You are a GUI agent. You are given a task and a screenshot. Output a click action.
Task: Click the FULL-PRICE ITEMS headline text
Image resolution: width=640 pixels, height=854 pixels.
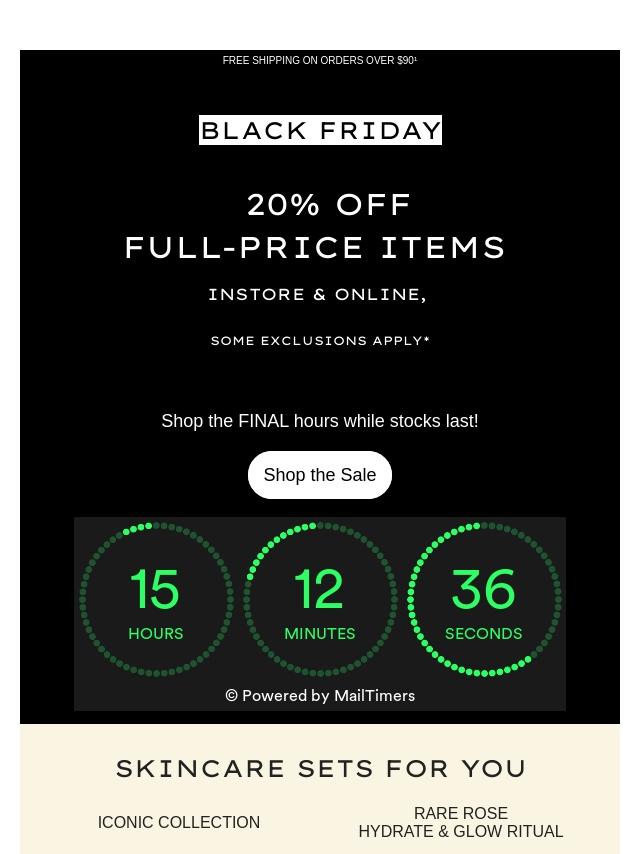[x=316, y=247]
